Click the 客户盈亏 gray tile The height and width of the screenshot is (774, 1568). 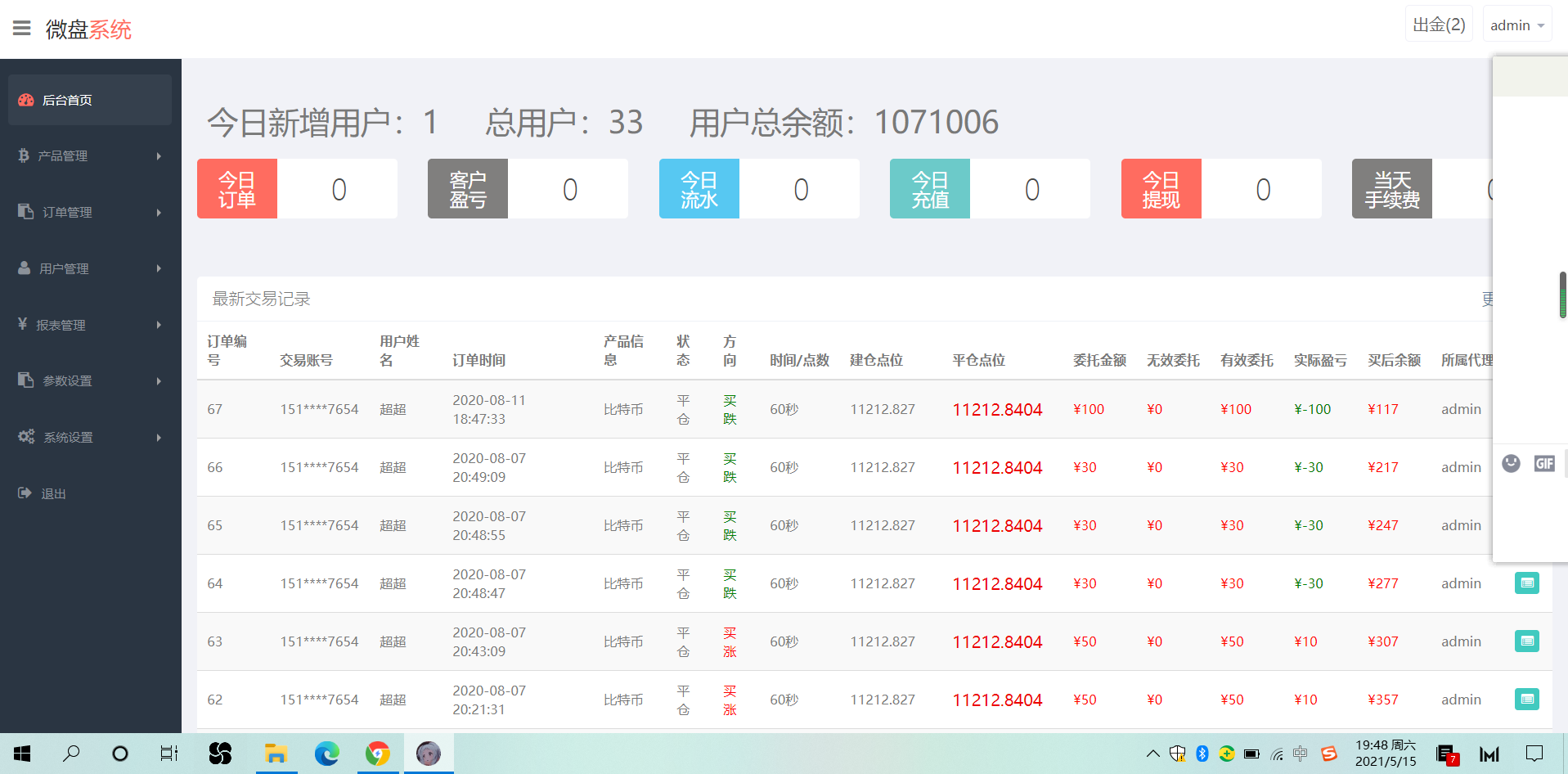[468, 189]
